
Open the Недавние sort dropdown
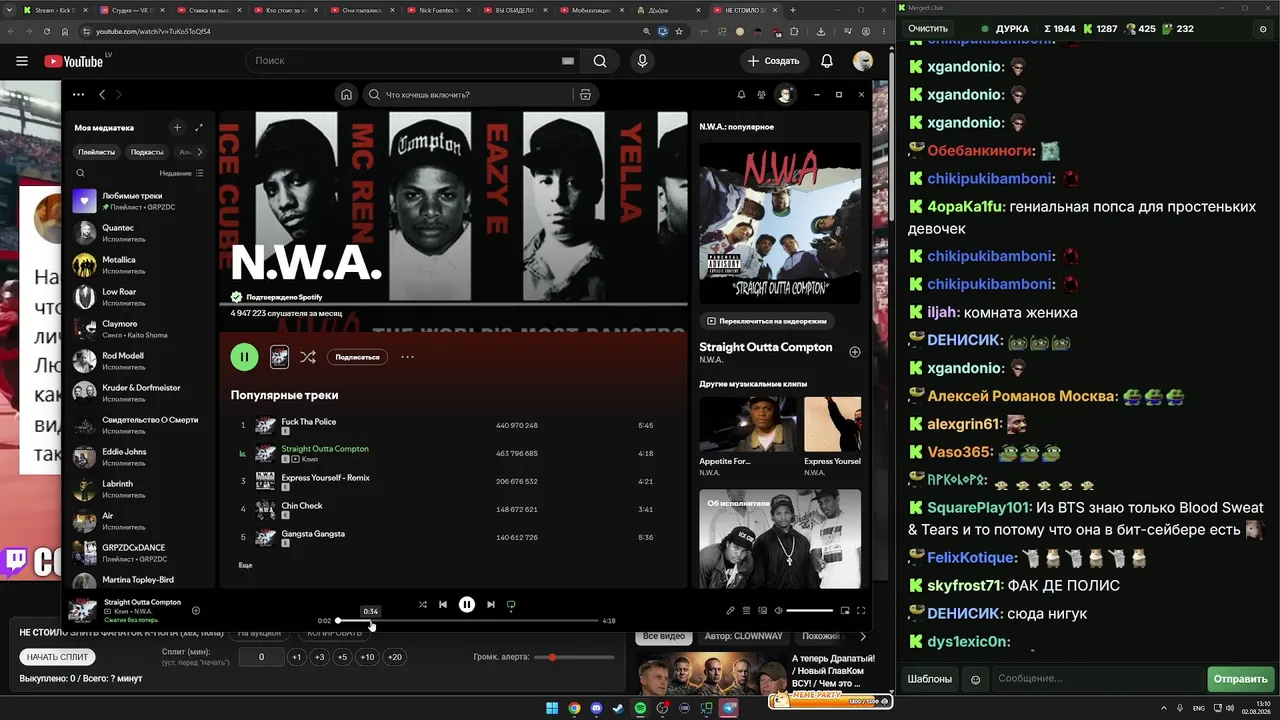click(182, 173)
